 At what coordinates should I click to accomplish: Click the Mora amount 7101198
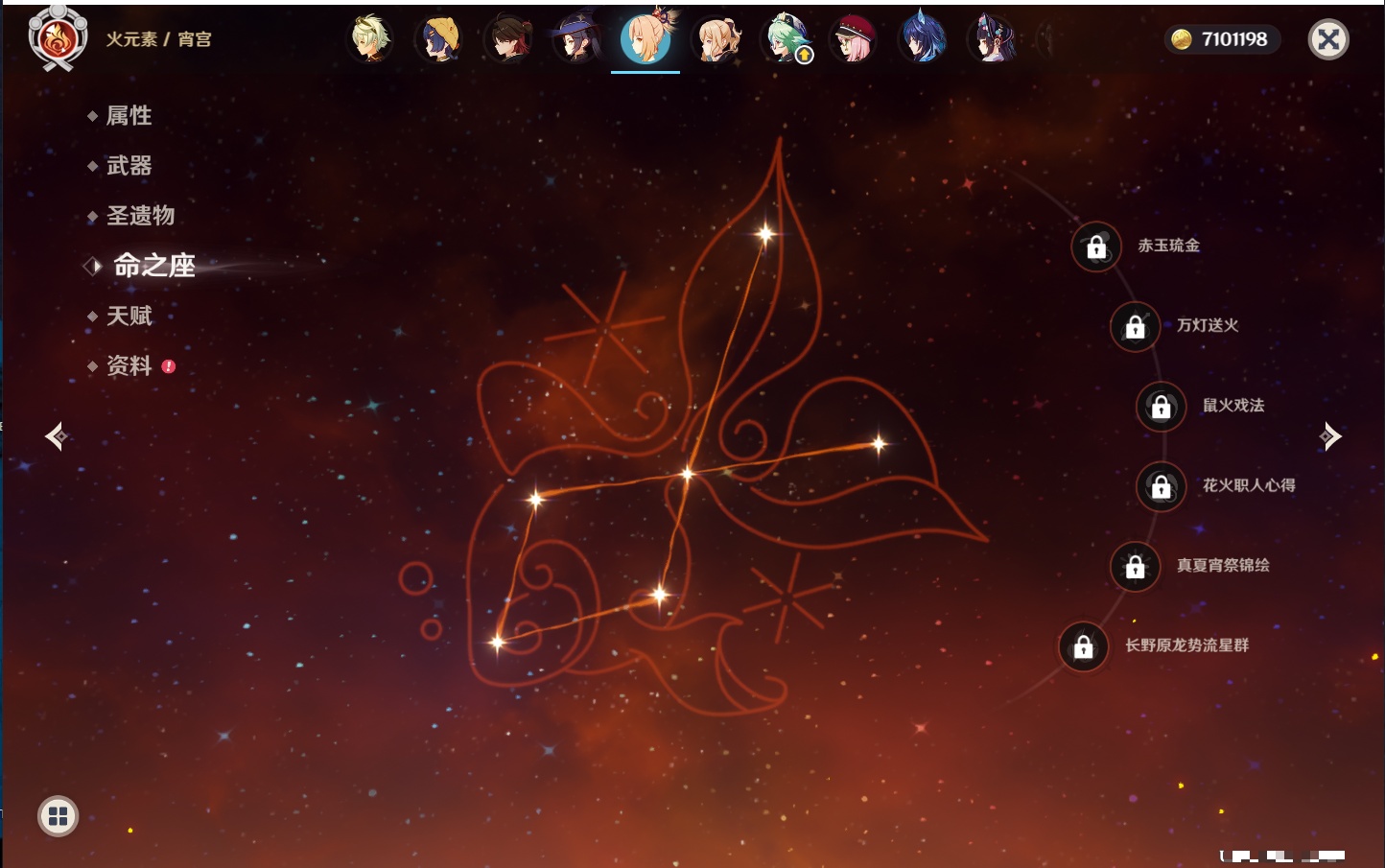(1234, 39)
